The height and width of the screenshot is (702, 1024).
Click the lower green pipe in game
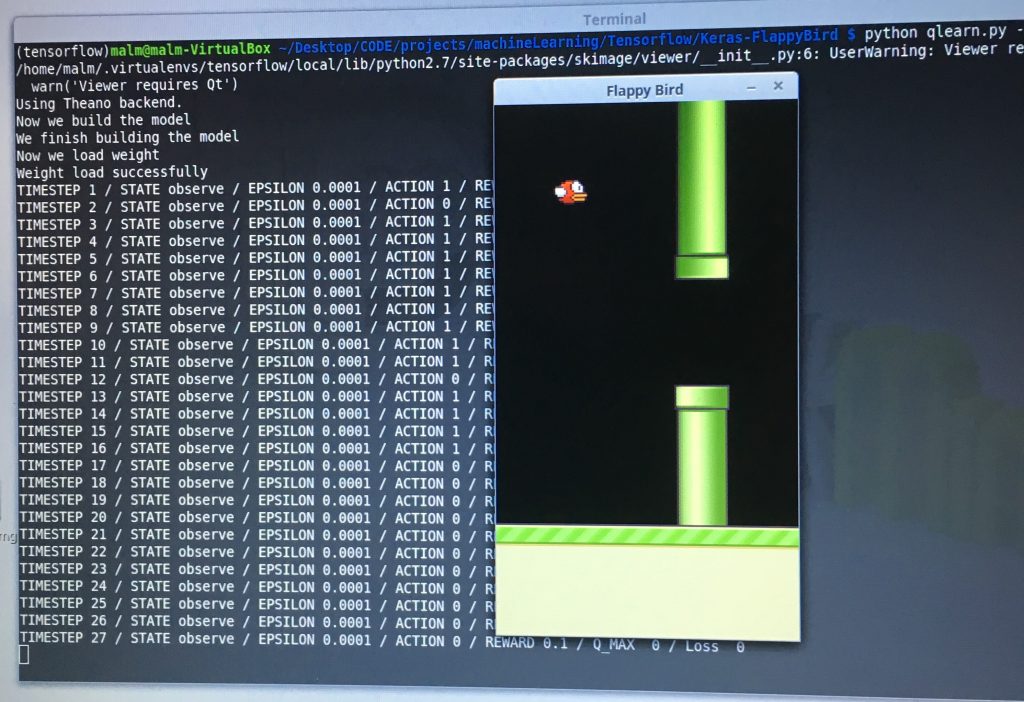coord(702,456)
